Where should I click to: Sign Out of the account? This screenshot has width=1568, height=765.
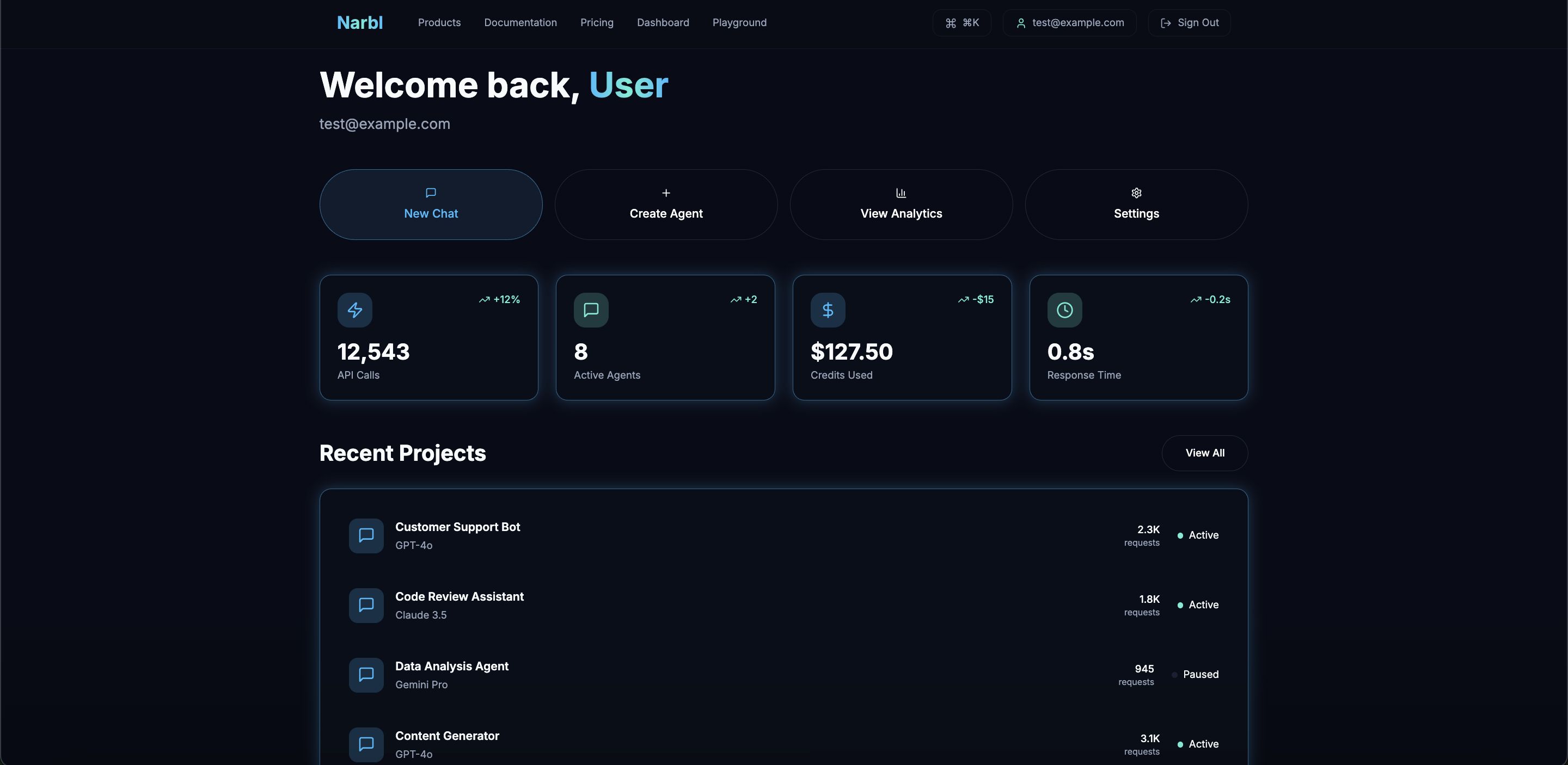click(1189, 22)
